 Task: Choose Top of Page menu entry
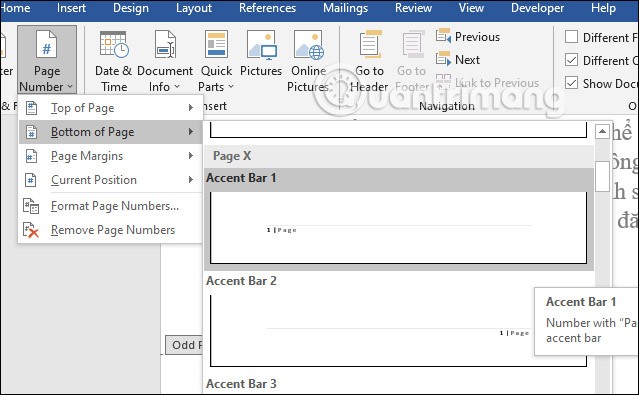point(110,108)
